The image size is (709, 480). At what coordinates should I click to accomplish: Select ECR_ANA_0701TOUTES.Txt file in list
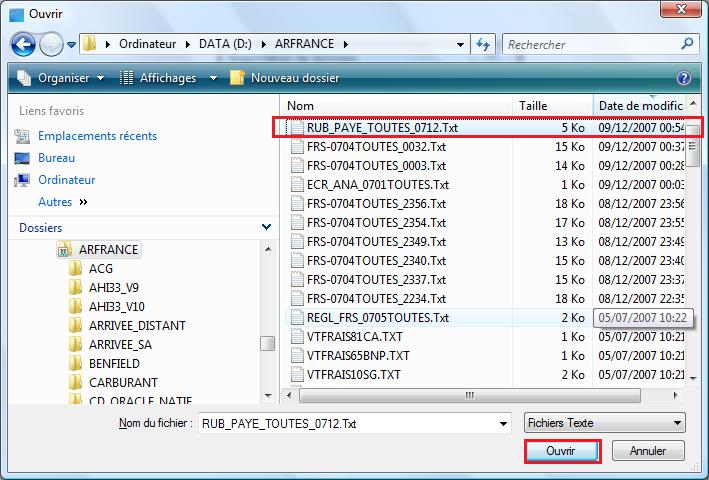point(369,184)
